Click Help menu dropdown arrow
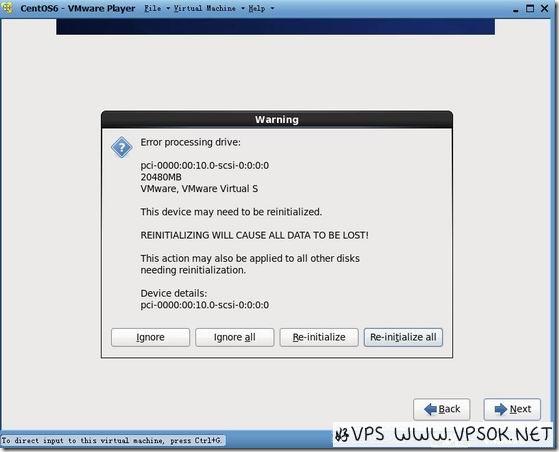This screenshot has height=452, width=559. (272, 8)
